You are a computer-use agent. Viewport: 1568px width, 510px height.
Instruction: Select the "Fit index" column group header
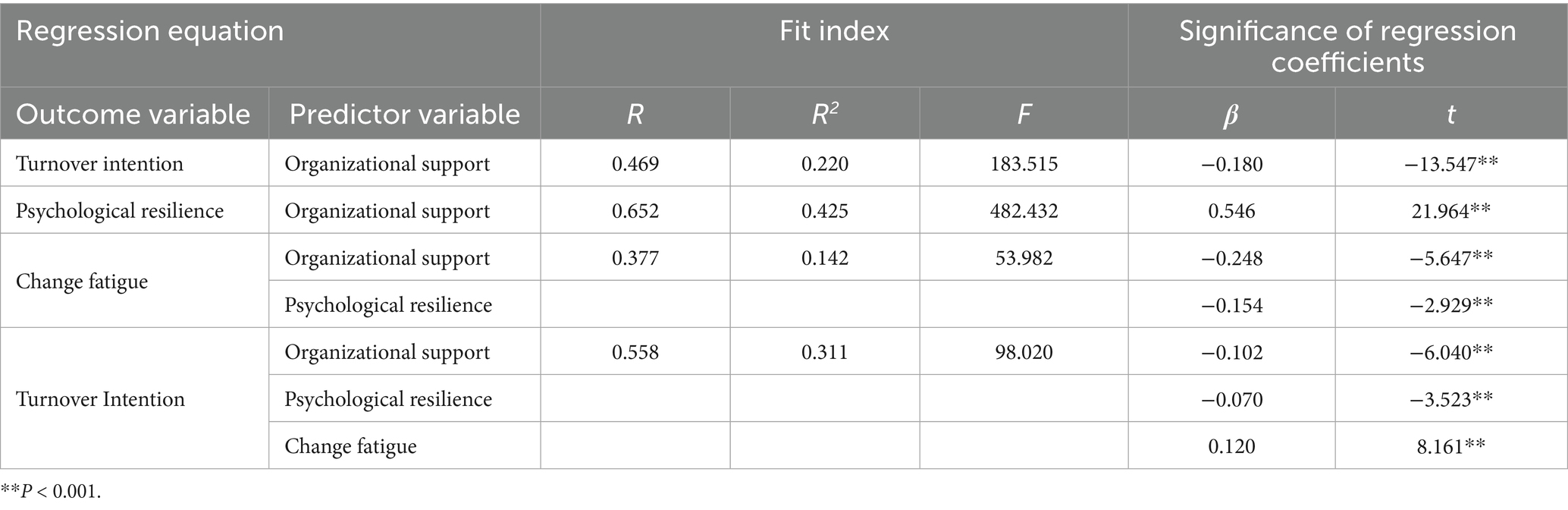tap(834, 32)
